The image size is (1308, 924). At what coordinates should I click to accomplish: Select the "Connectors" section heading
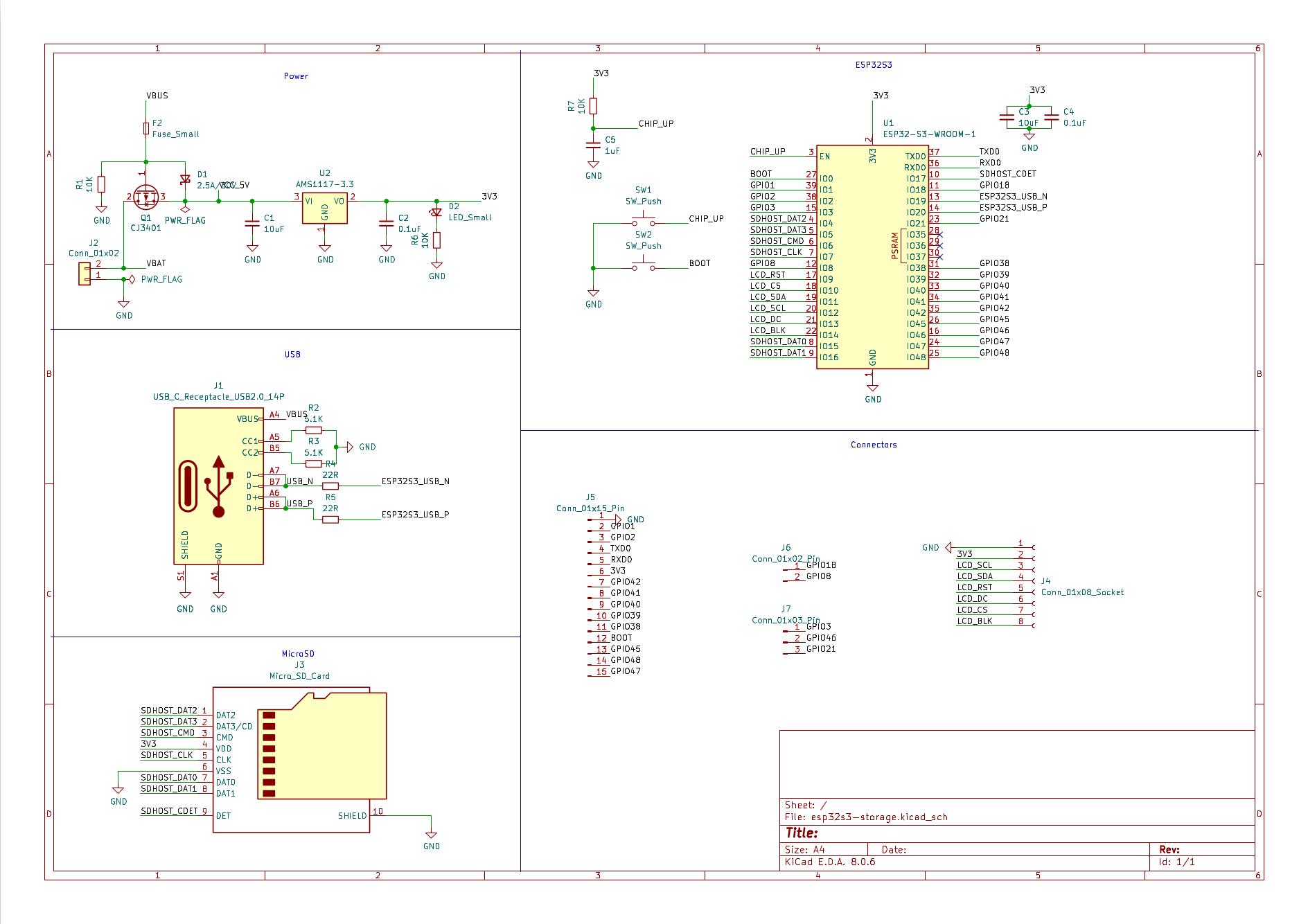point(873,445)
